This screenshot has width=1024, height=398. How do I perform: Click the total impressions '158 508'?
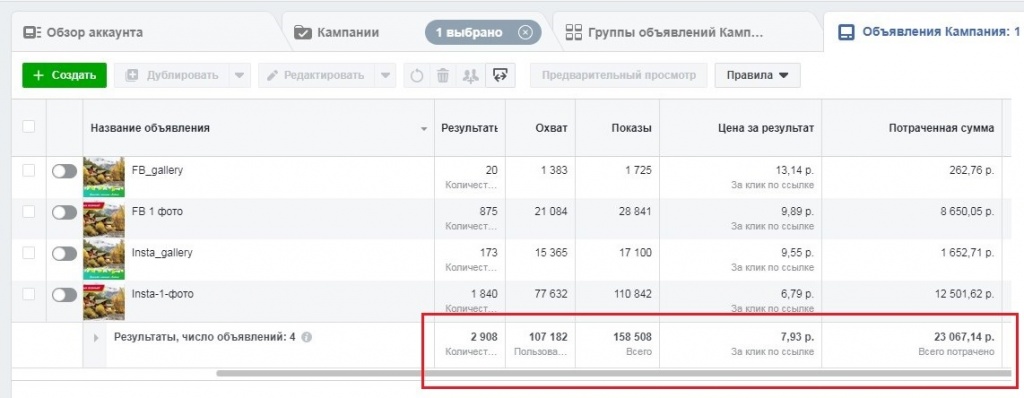pos(631,337)
